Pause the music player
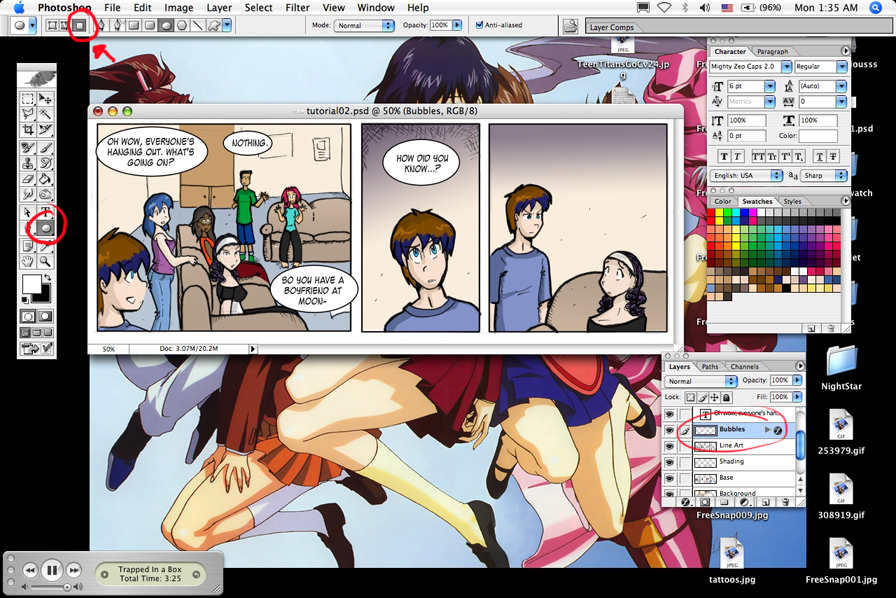The width and height of the screenshot is (896, 598). [52, 570]
